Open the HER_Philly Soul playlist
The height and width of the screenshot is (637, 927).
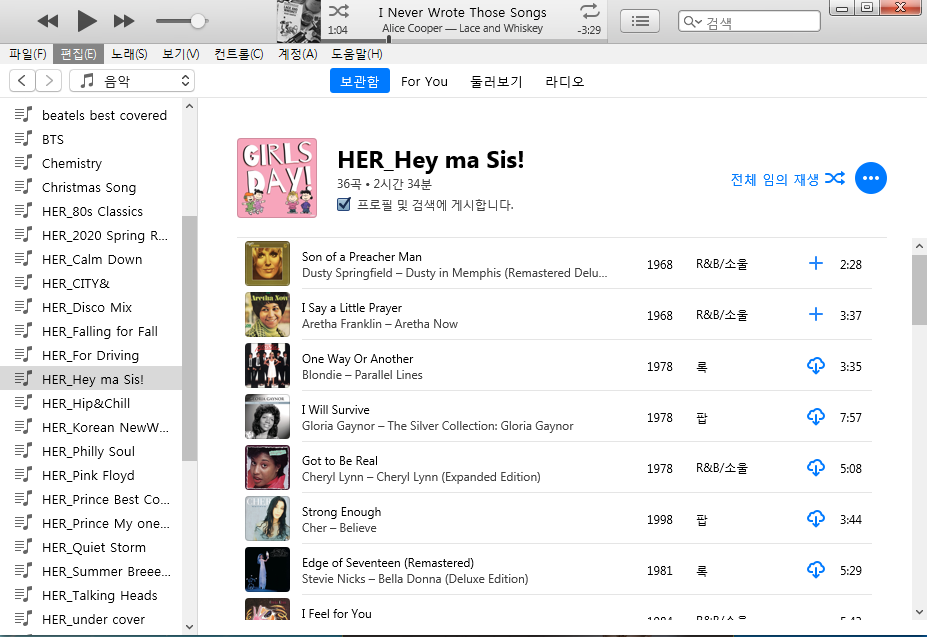pyautogui.click(x=91, y=451)
